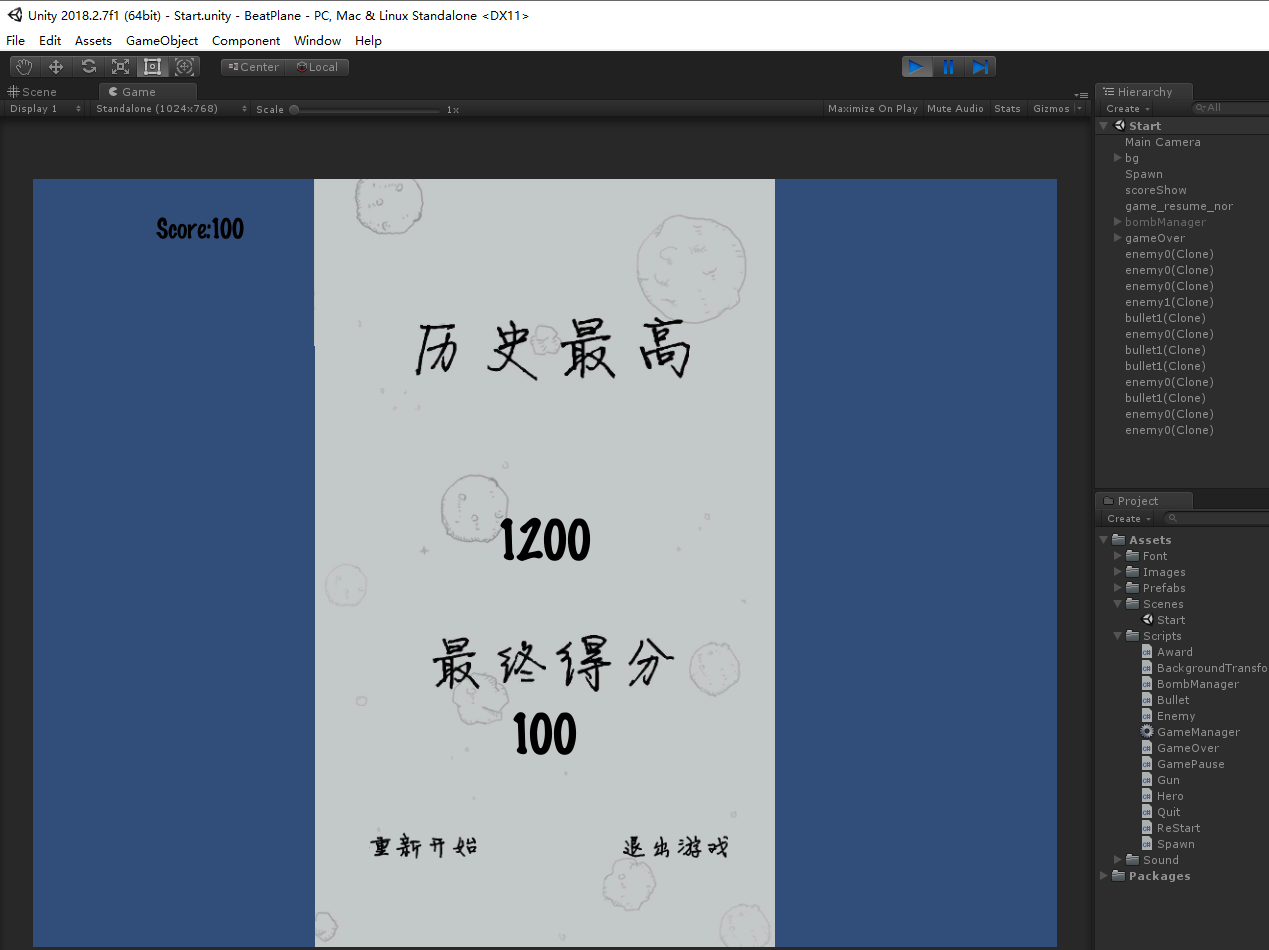This screenshot has height=950, width=1269.
Task: Click the Step frame button
Action: coord(980,67)
